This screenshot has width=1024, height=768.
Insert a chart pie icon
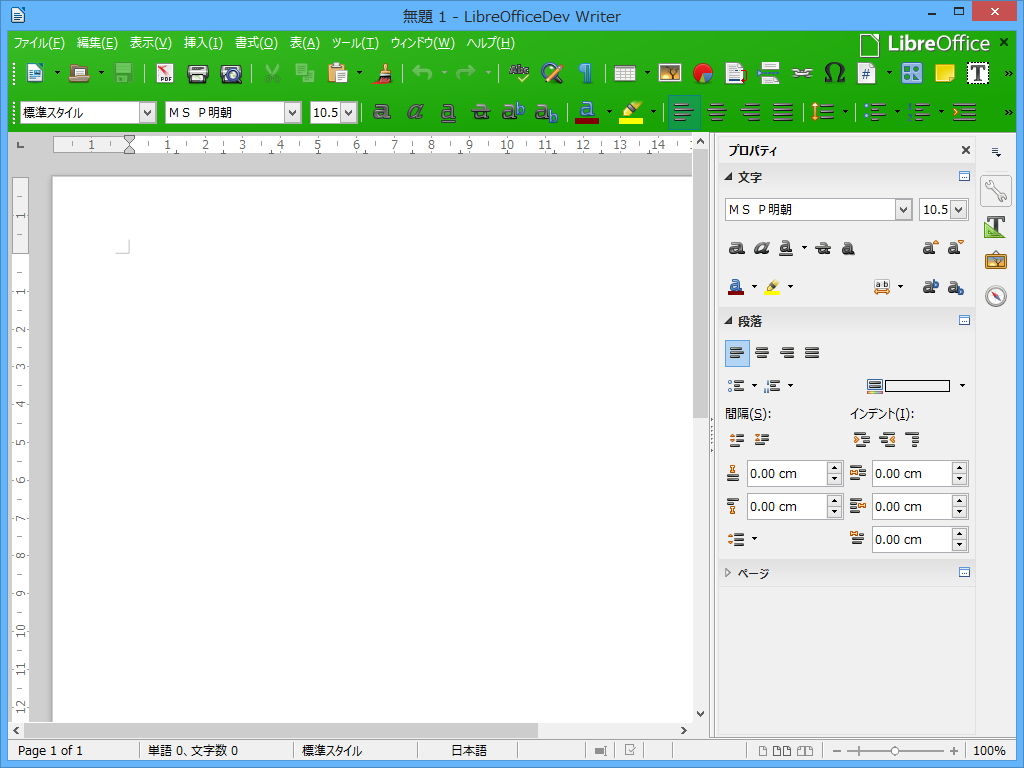(703, 73)
